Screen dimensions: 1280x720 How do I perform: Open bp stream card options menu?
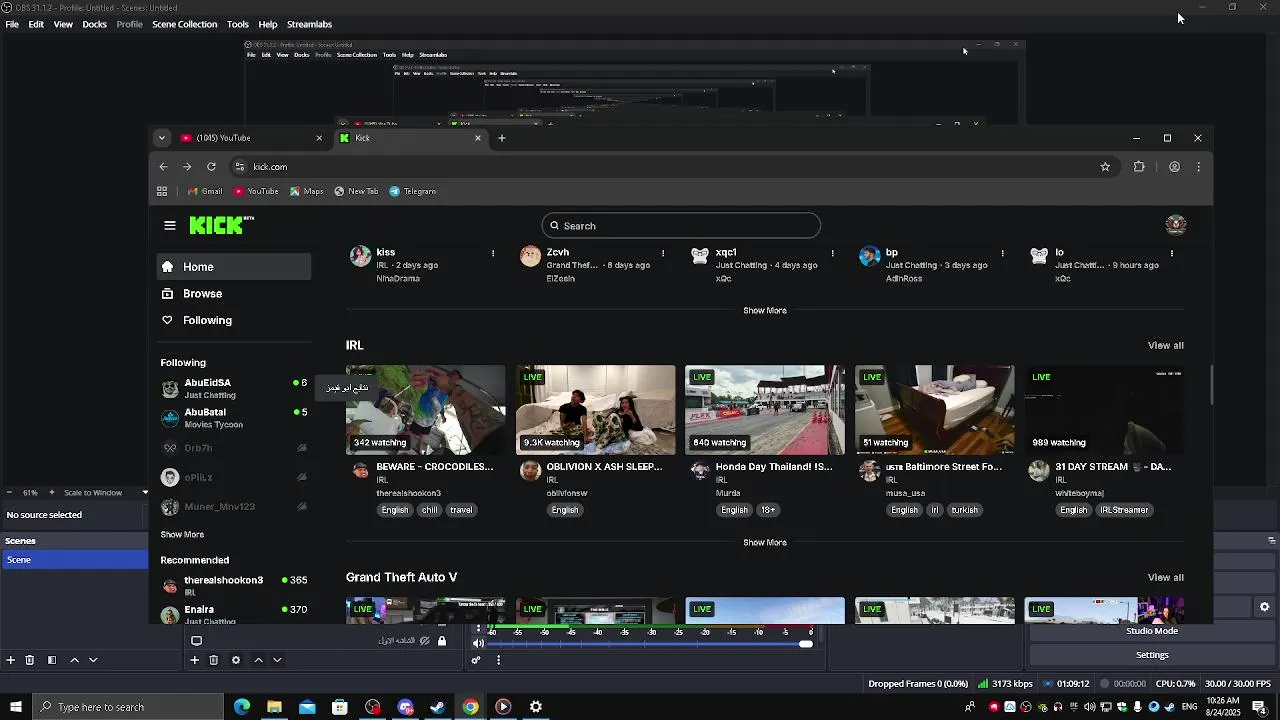pos(1002,254)
